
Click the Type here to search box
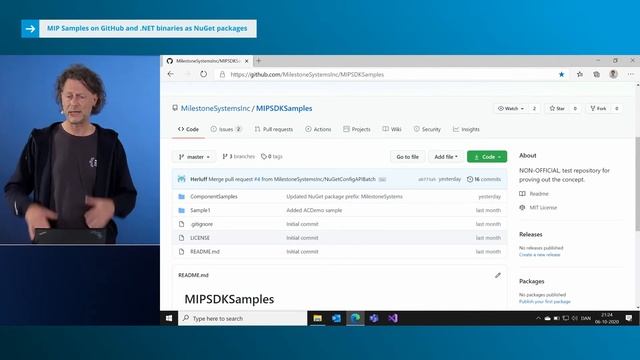[x=242, y=318]
